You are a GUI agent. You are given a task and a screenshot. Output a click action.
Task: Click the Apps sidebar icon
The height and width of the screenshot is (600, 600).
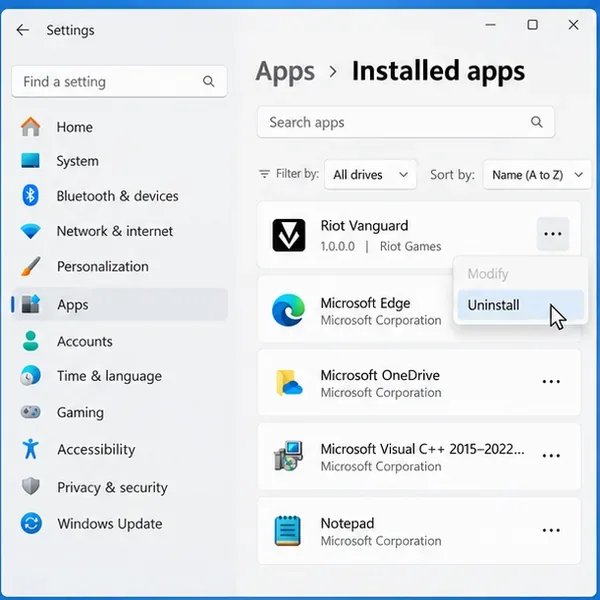click(30, 304)
